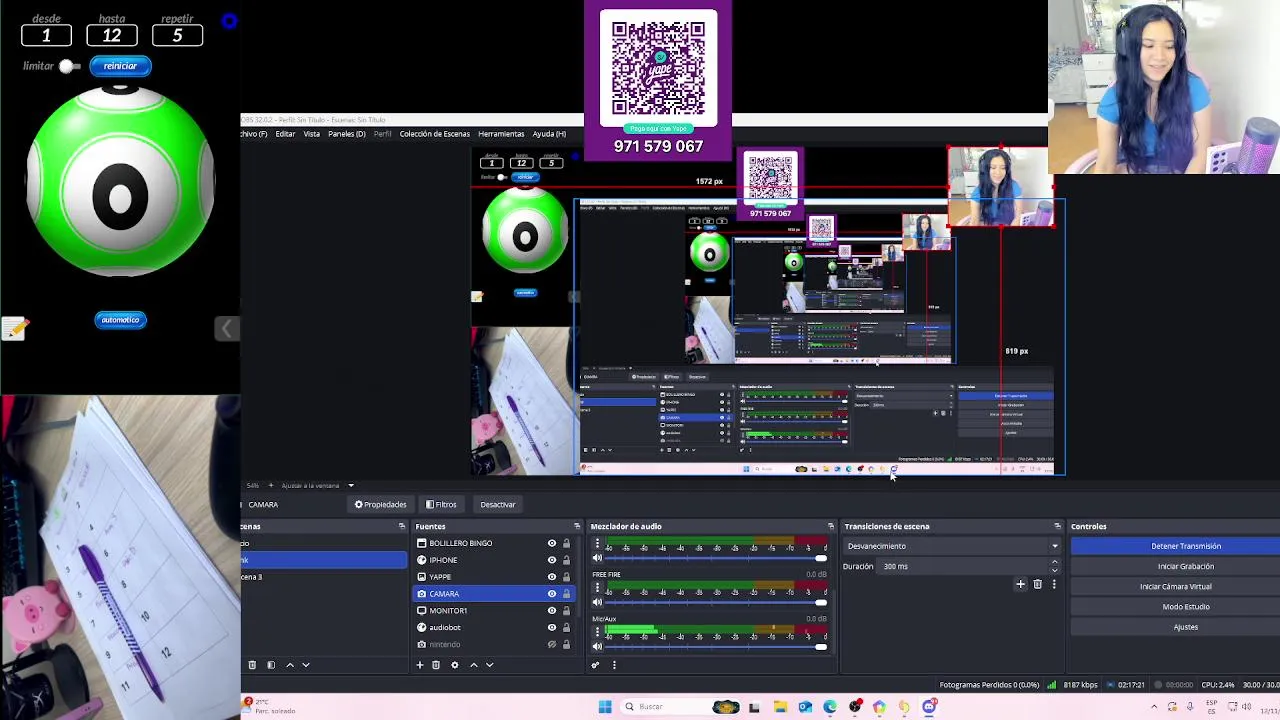Image resolution: width=1280 pixels, height=720 pixels.
Task: Click the reiniciar button in the bingo panel
Action: (x=120, y=66)
